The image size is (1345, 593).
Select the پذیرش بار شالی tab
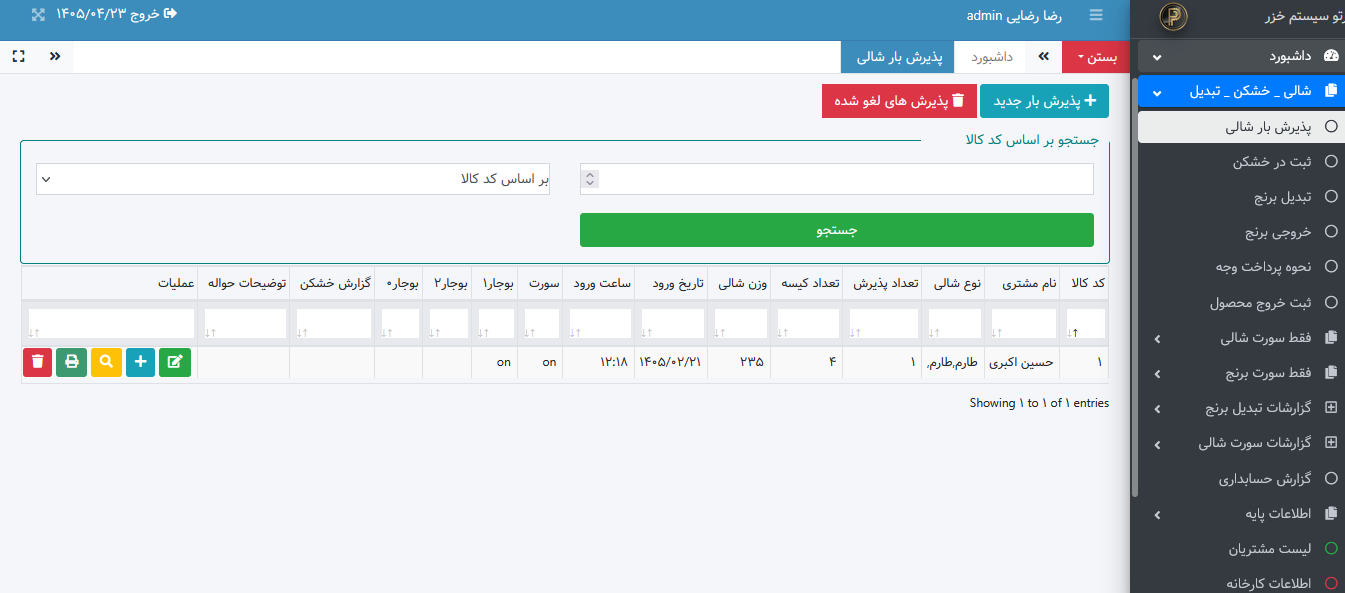899,57
